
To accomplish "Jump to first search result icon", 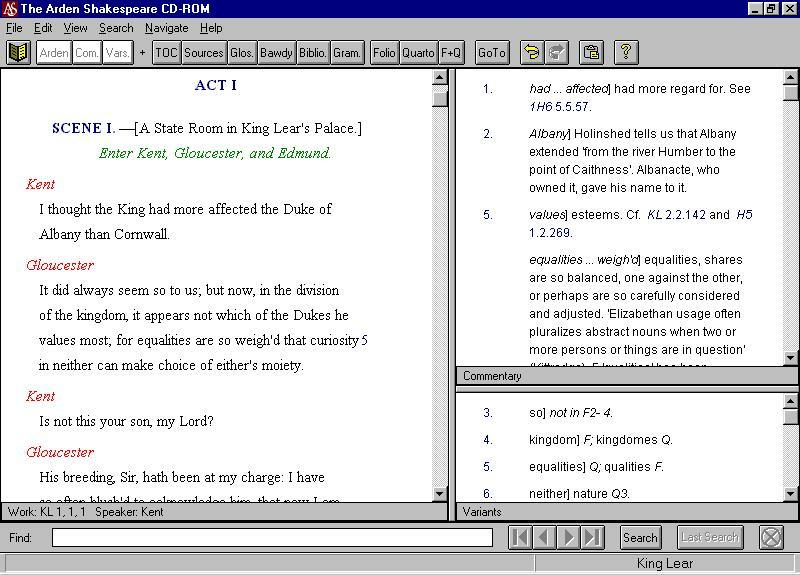I will click(x=520, y=537).
